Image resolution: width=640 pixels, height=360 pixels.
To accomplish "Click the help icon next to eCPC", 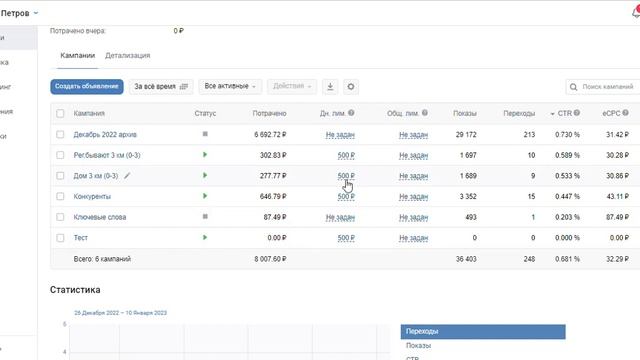I will (x=625, y=113).
